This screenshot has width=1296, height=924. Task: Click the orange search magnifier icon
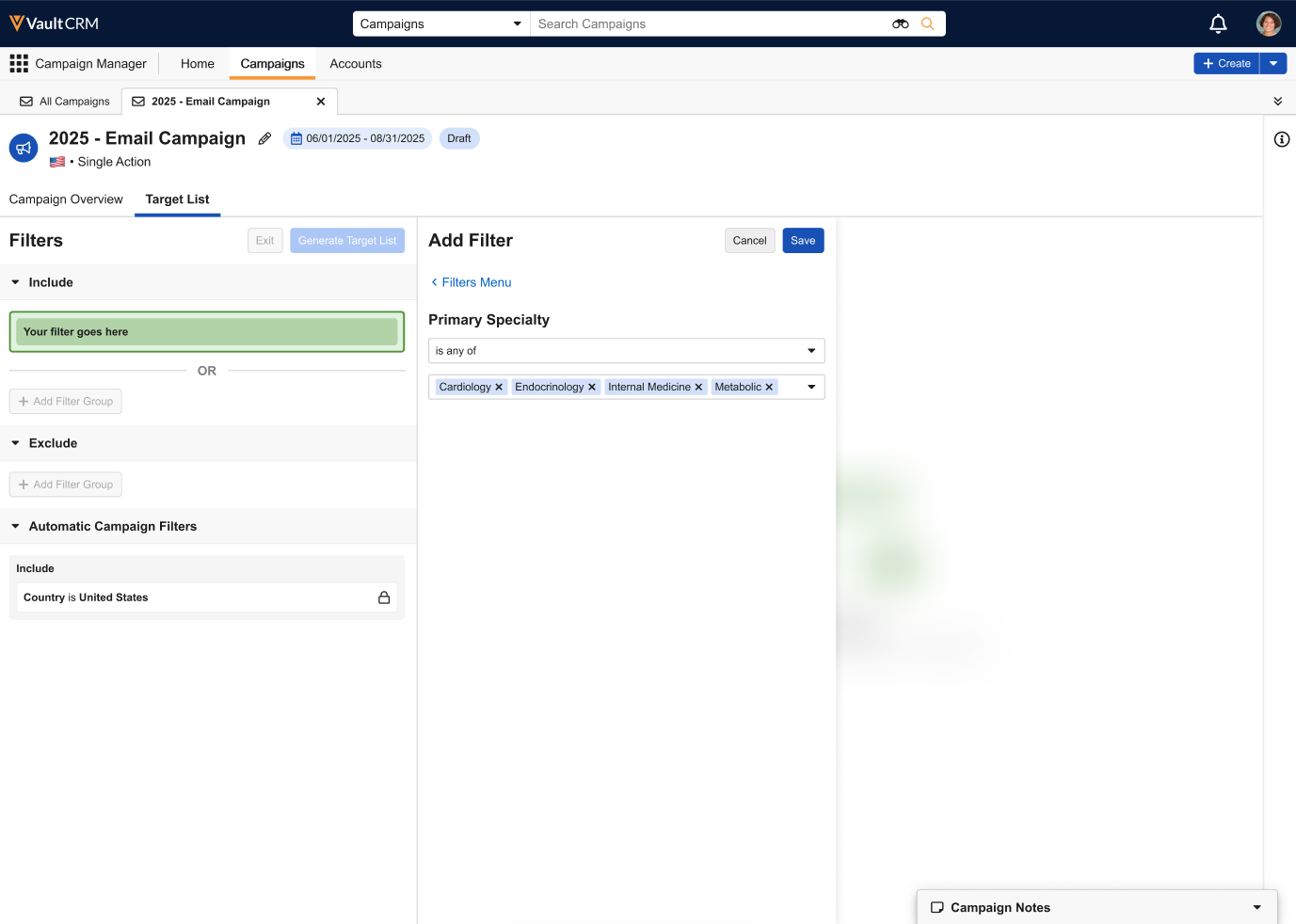(x=928, y=24)
